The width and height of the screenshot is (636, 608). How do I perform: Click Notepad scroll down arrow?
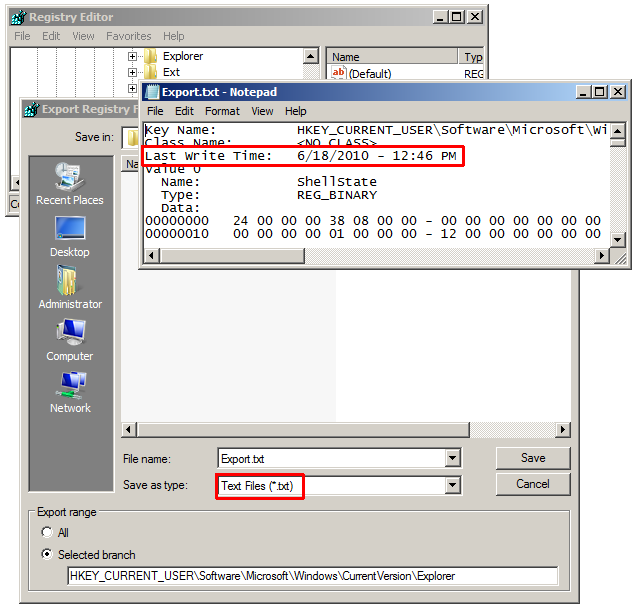[x=617, y=240]
